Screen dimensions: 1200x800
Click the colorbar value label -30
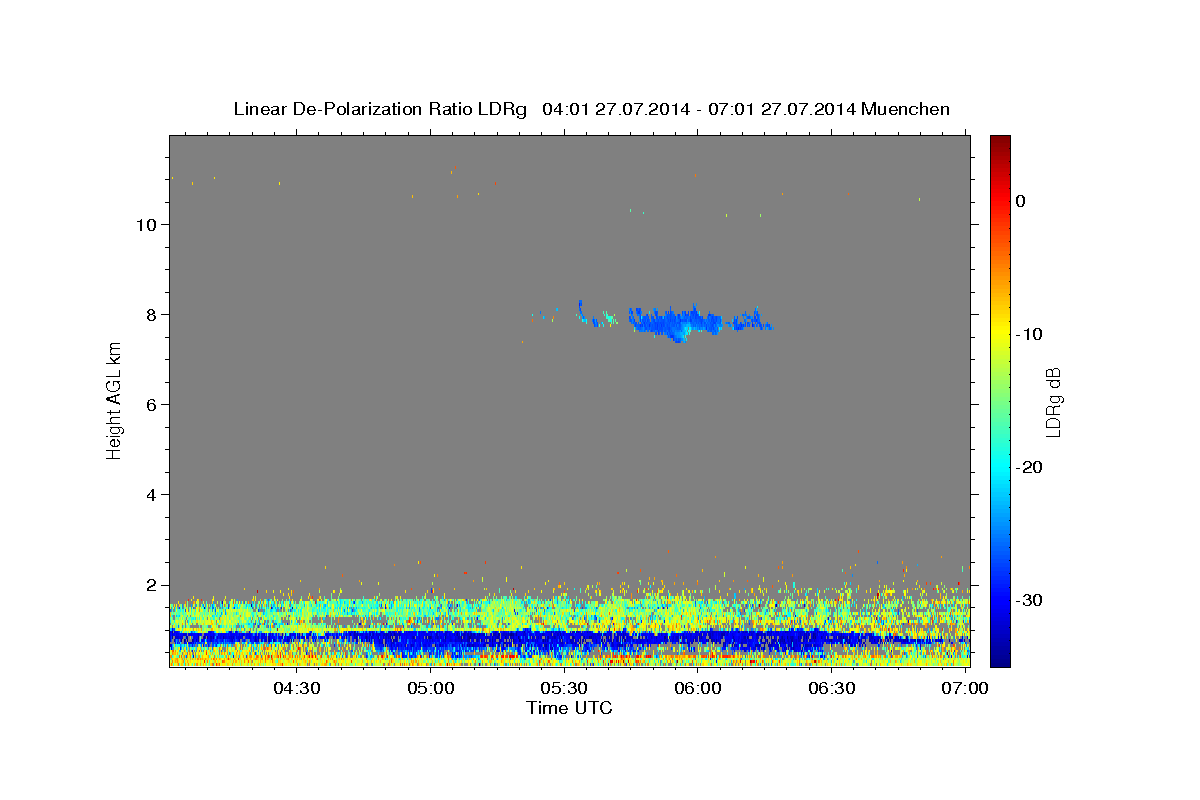pos(1029,600)
